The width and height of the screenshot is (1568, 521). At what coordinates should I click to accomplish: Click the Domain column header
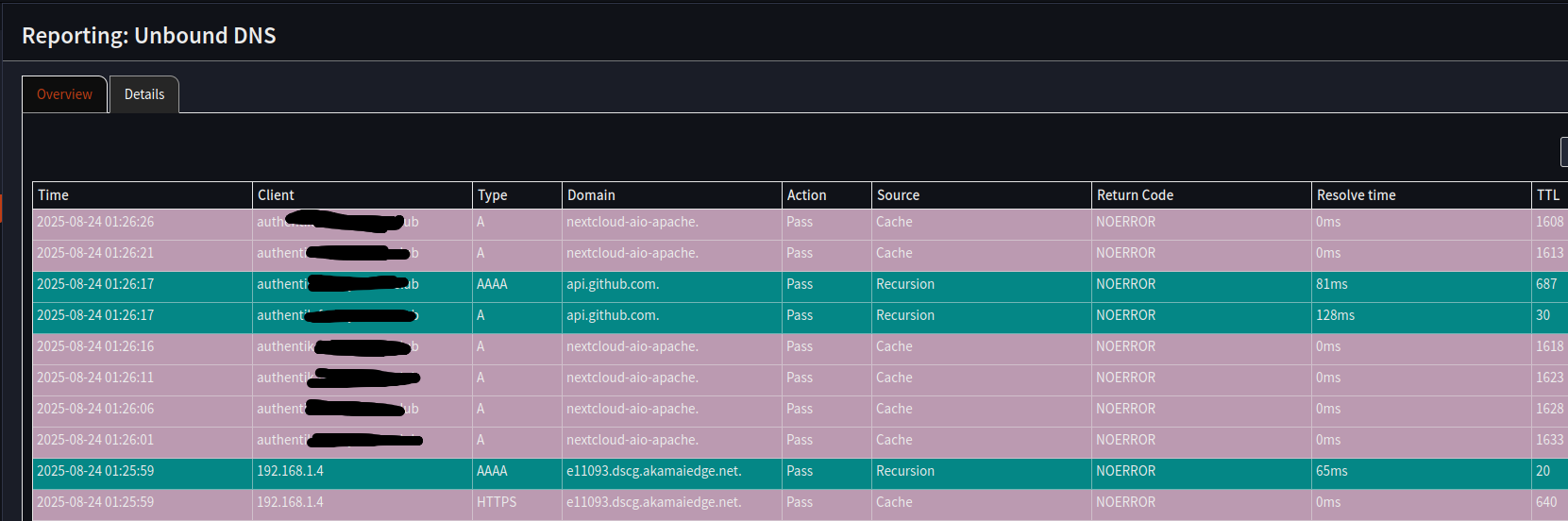click(592, 195)
